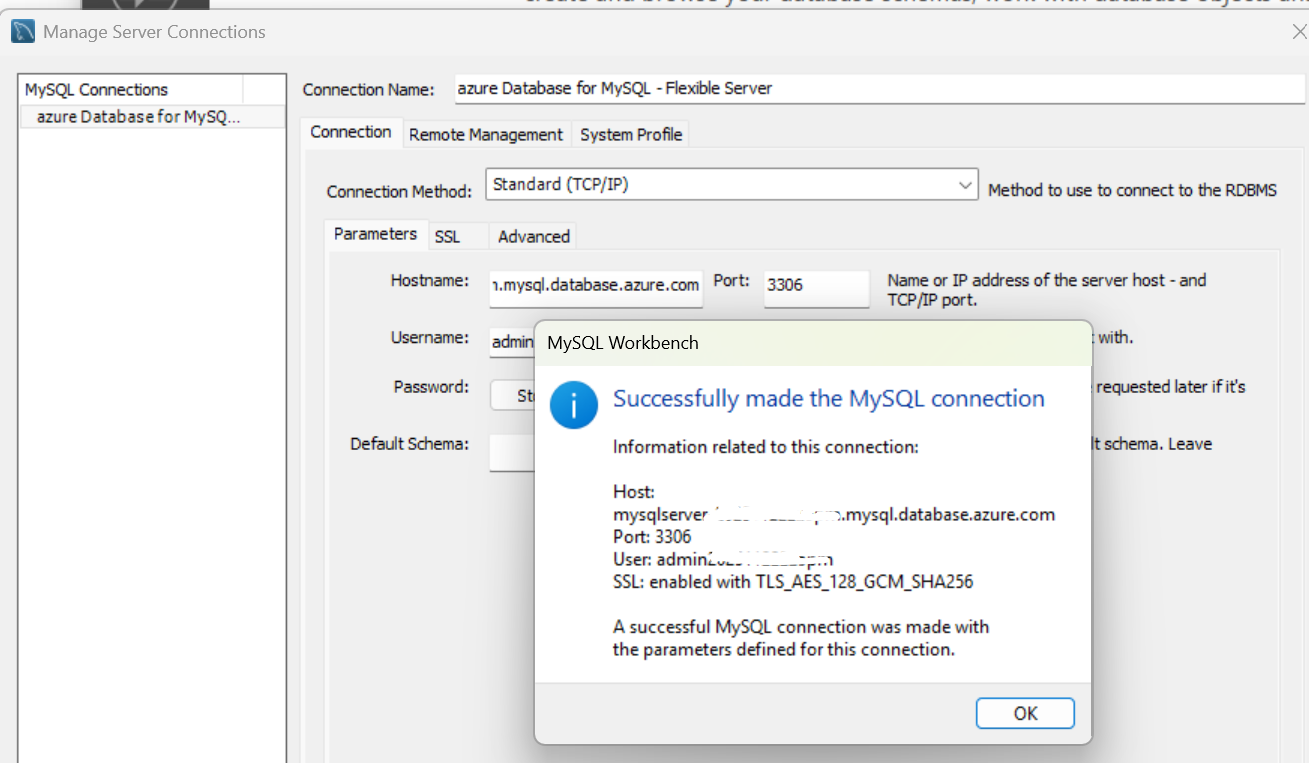Click the Hostname input field

click(596, 286)
